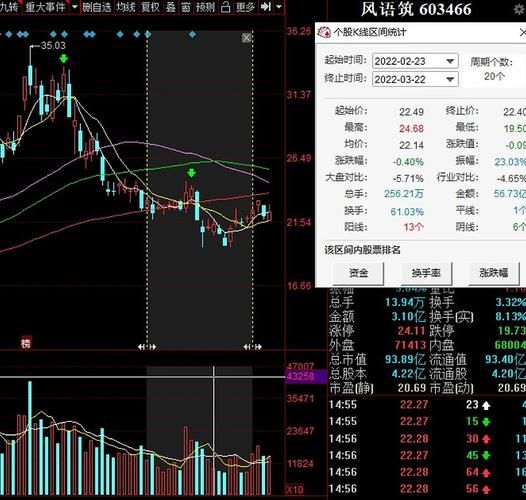
Task: Click the 21.54 price axis label
Action: 299,222
